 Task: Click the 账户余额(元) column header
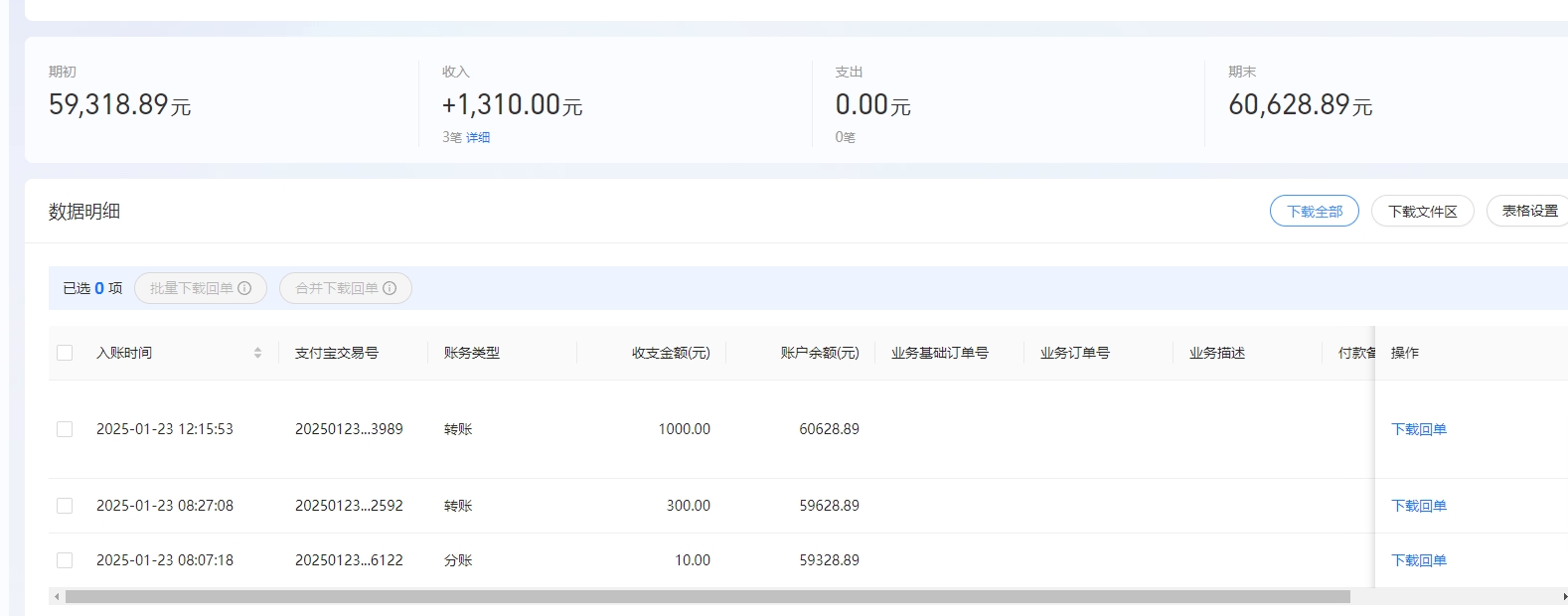click(x=820, y=353)
